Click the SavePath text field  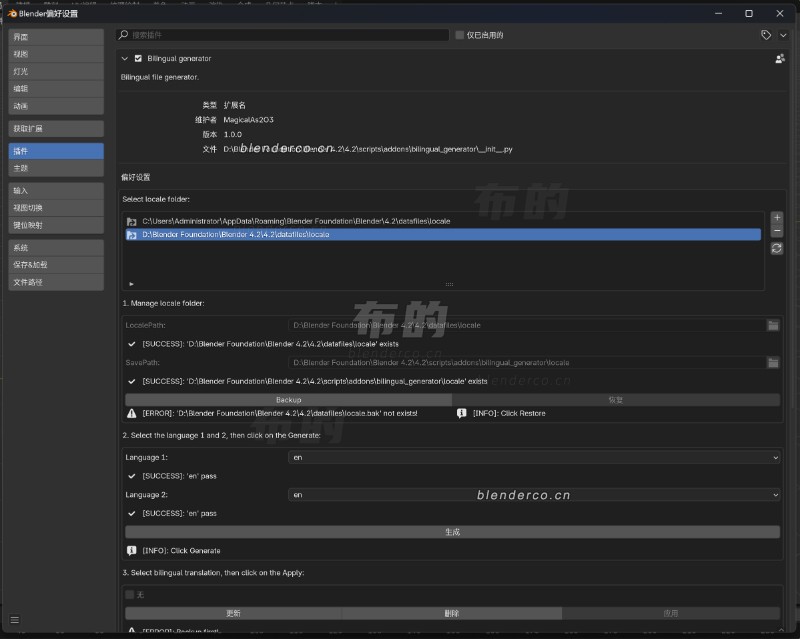(528, 362)
